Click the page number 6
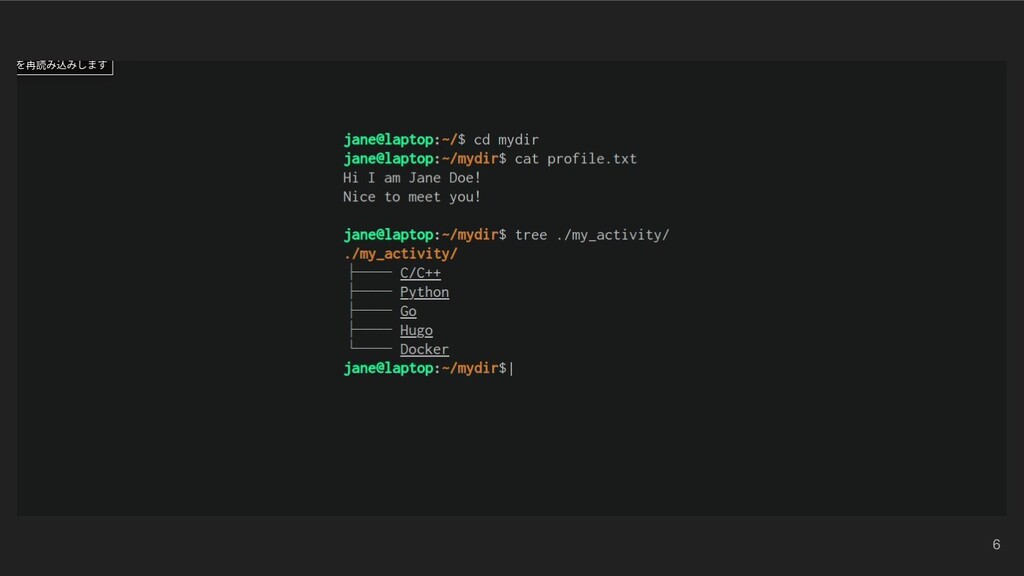Screen dimensions: 1024x576 pos(996,545)
